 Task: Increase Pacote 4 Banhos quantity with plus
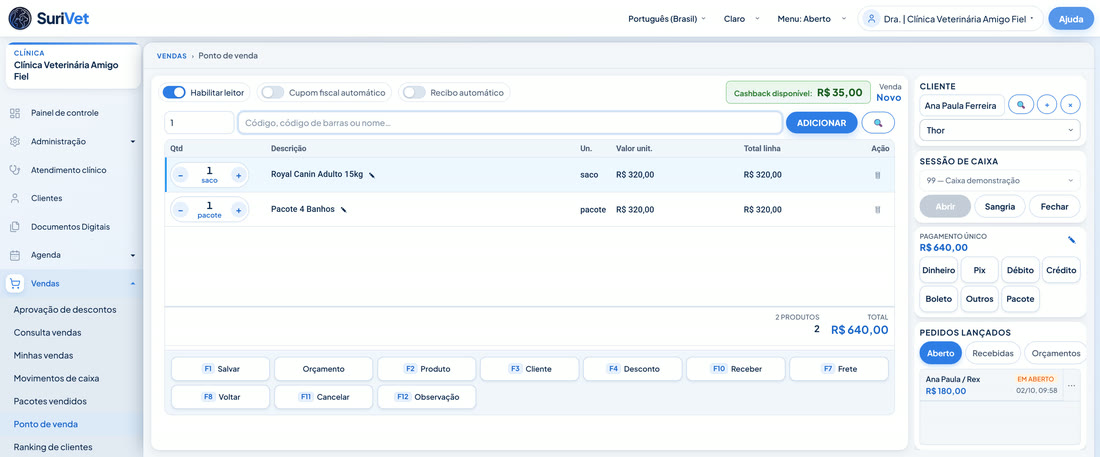(x=238, y=209)
